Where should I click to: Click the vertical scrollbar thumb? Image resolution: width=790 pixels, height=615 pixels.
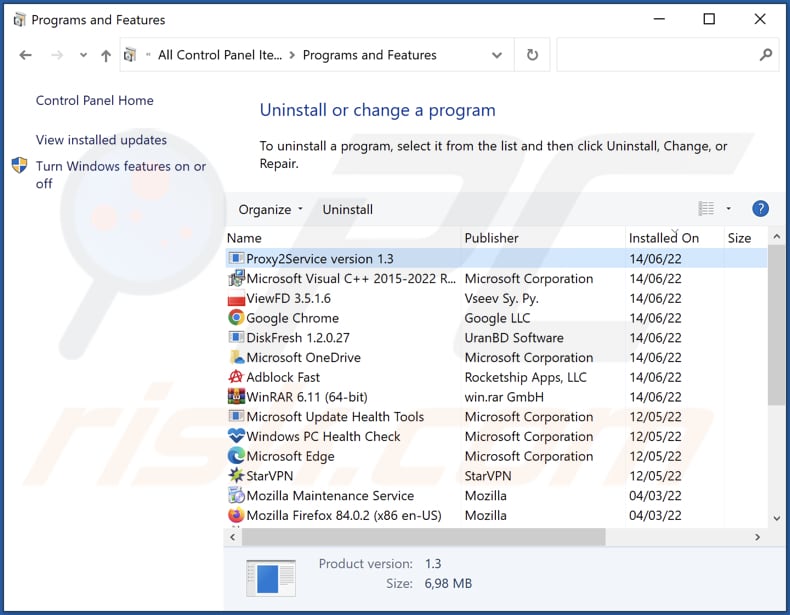(776, 325)
